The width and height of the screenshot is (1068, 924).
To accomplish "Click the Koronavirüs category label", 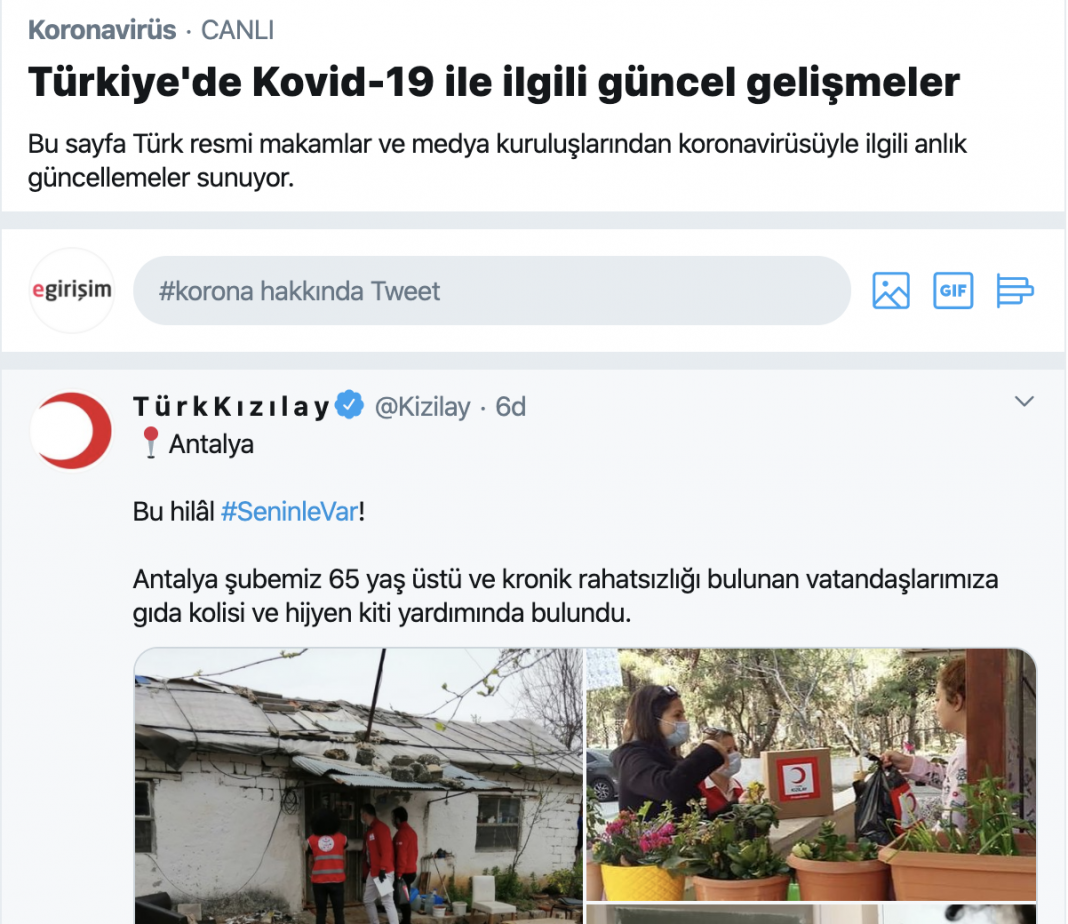I will coord(102,30).
